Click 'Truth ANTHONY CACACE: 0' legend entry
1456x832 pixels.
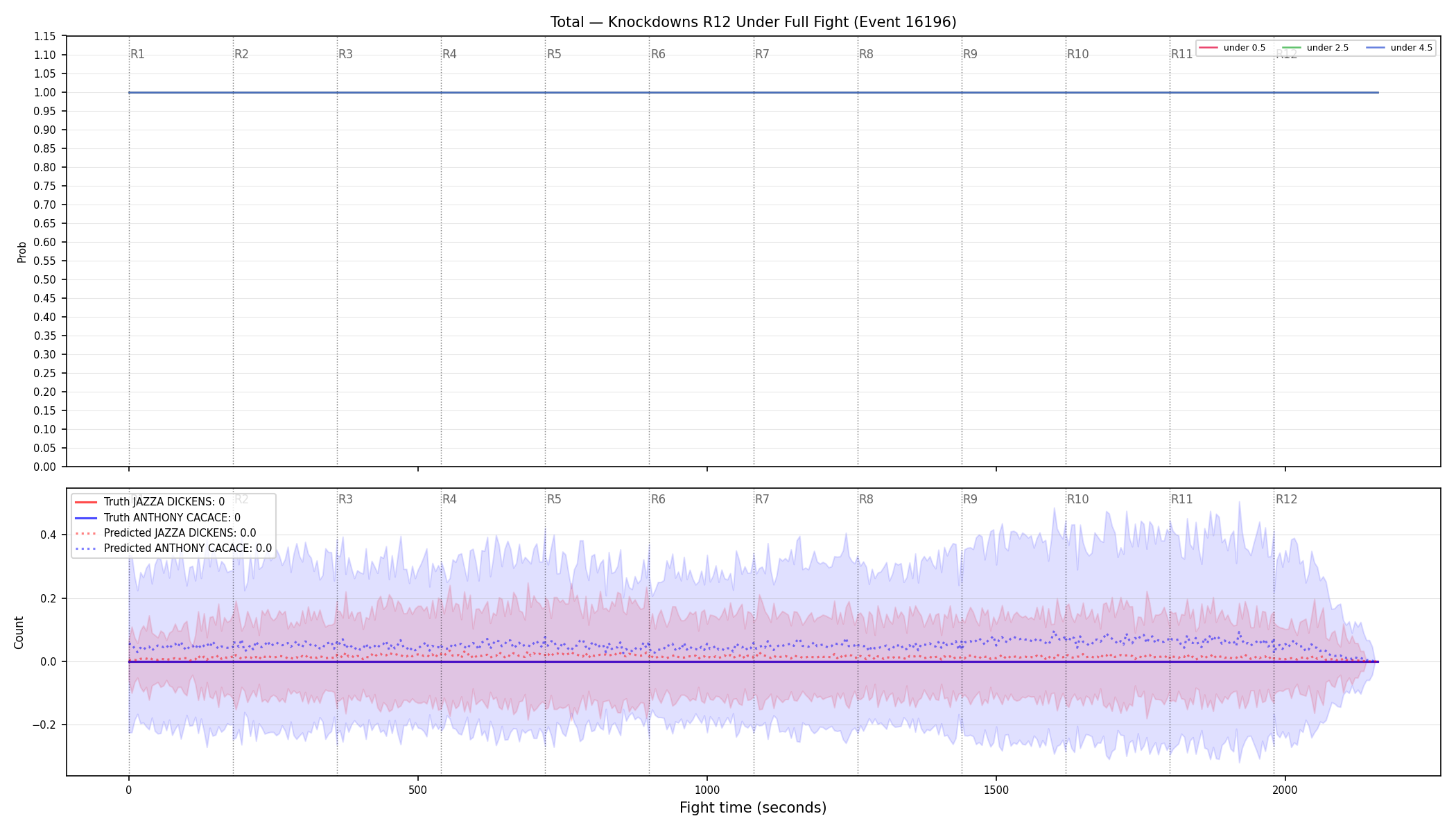click(157, 518)
